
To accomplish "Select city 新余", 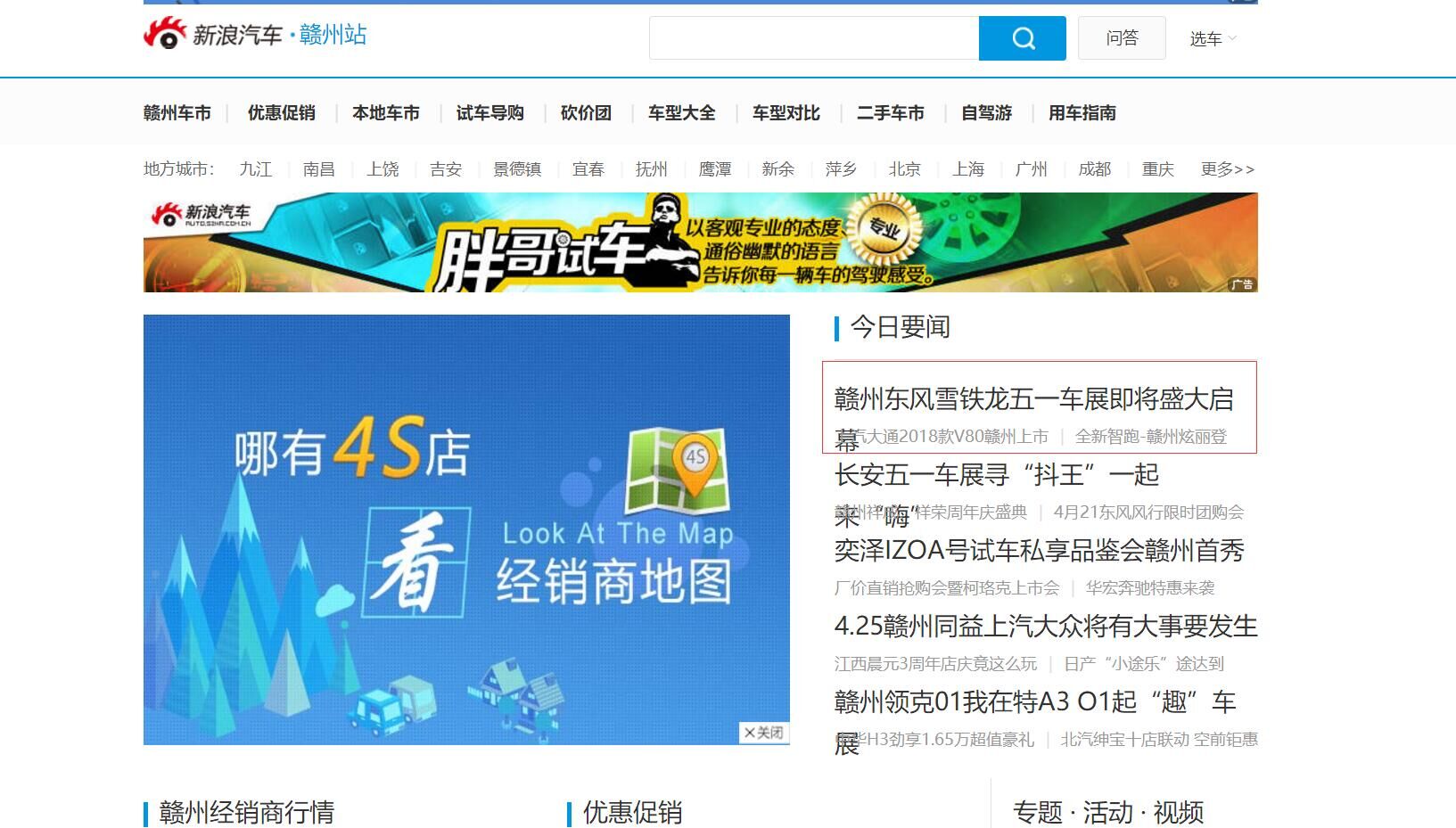I will click(x=778, y=169).
